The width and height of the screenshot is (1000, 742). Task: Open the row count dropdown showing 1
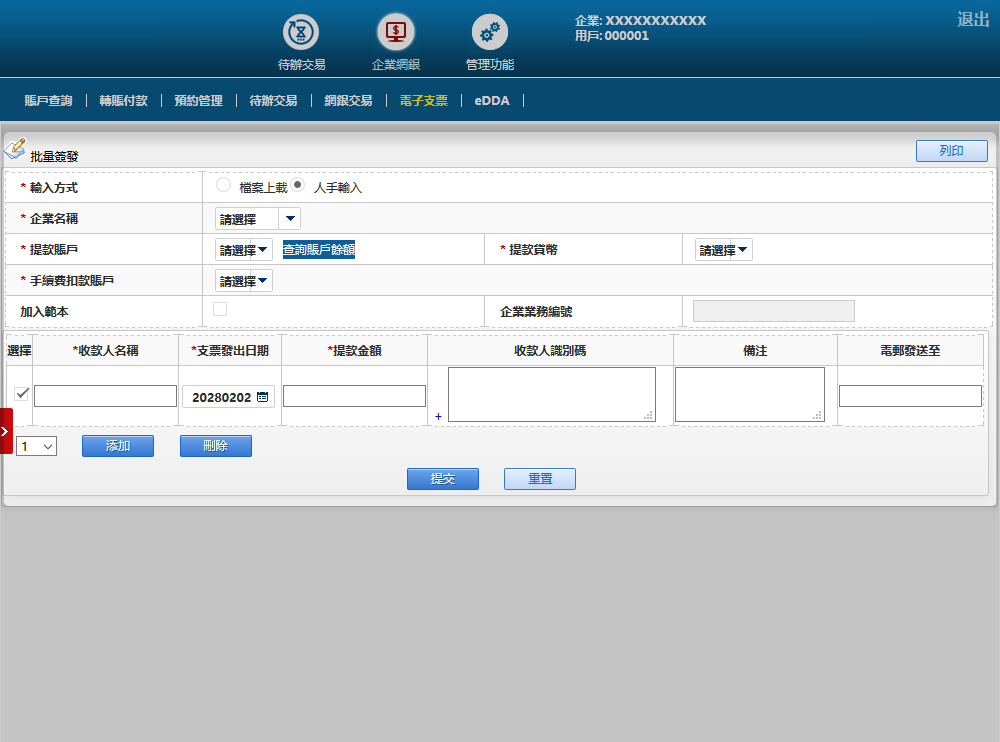pos(36,446)
